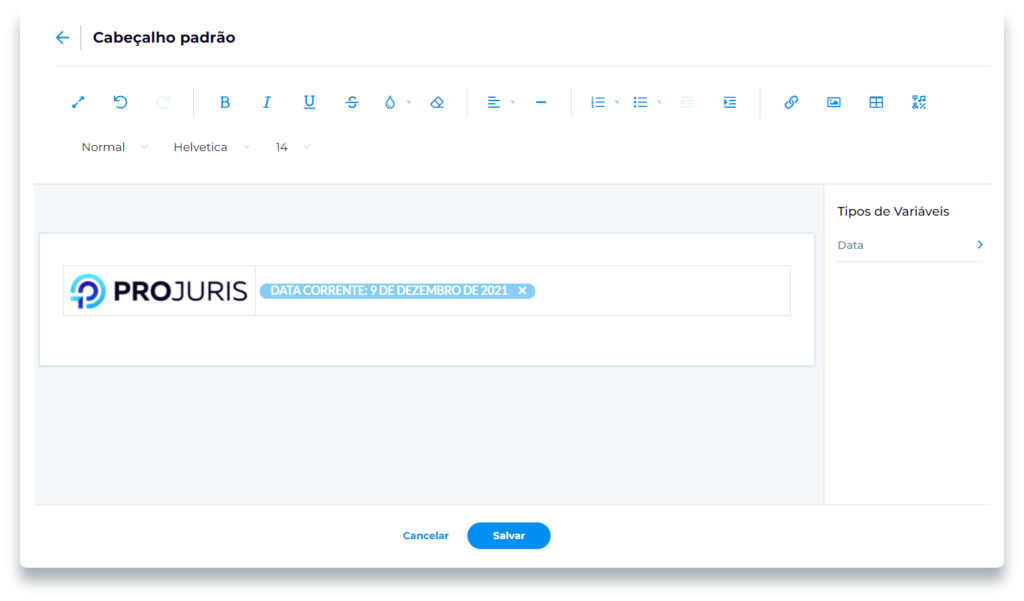
Task: Insert an image using picture icon
Action: (834, 102)
